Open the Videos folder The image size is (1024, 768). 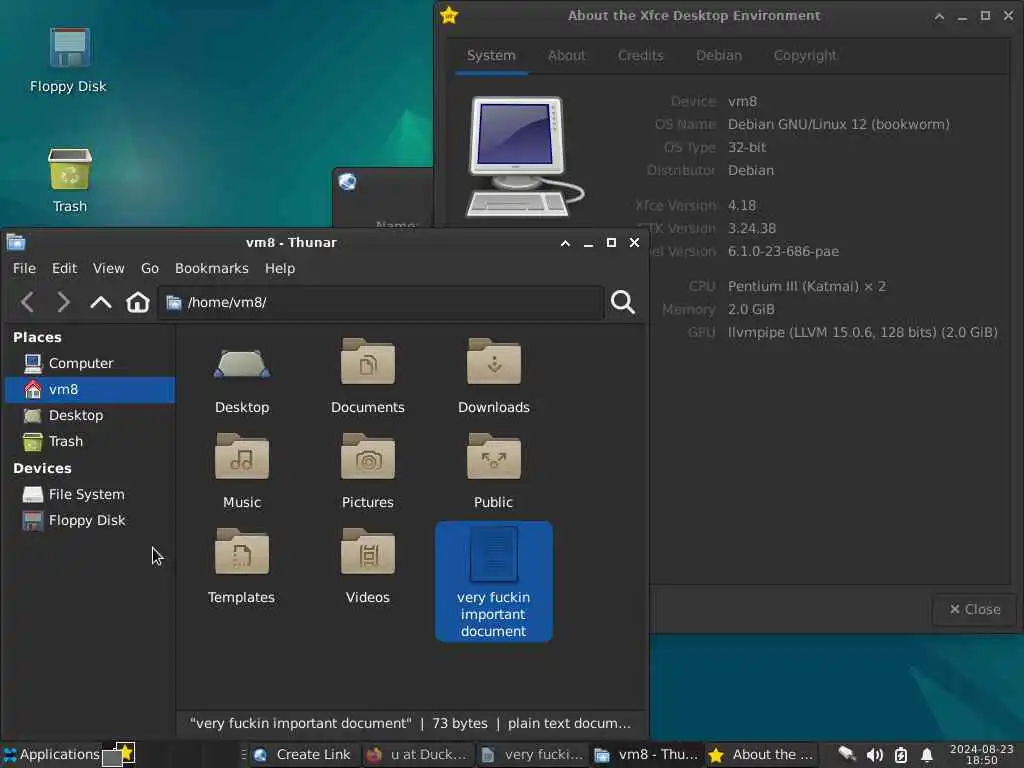(368, 568)
